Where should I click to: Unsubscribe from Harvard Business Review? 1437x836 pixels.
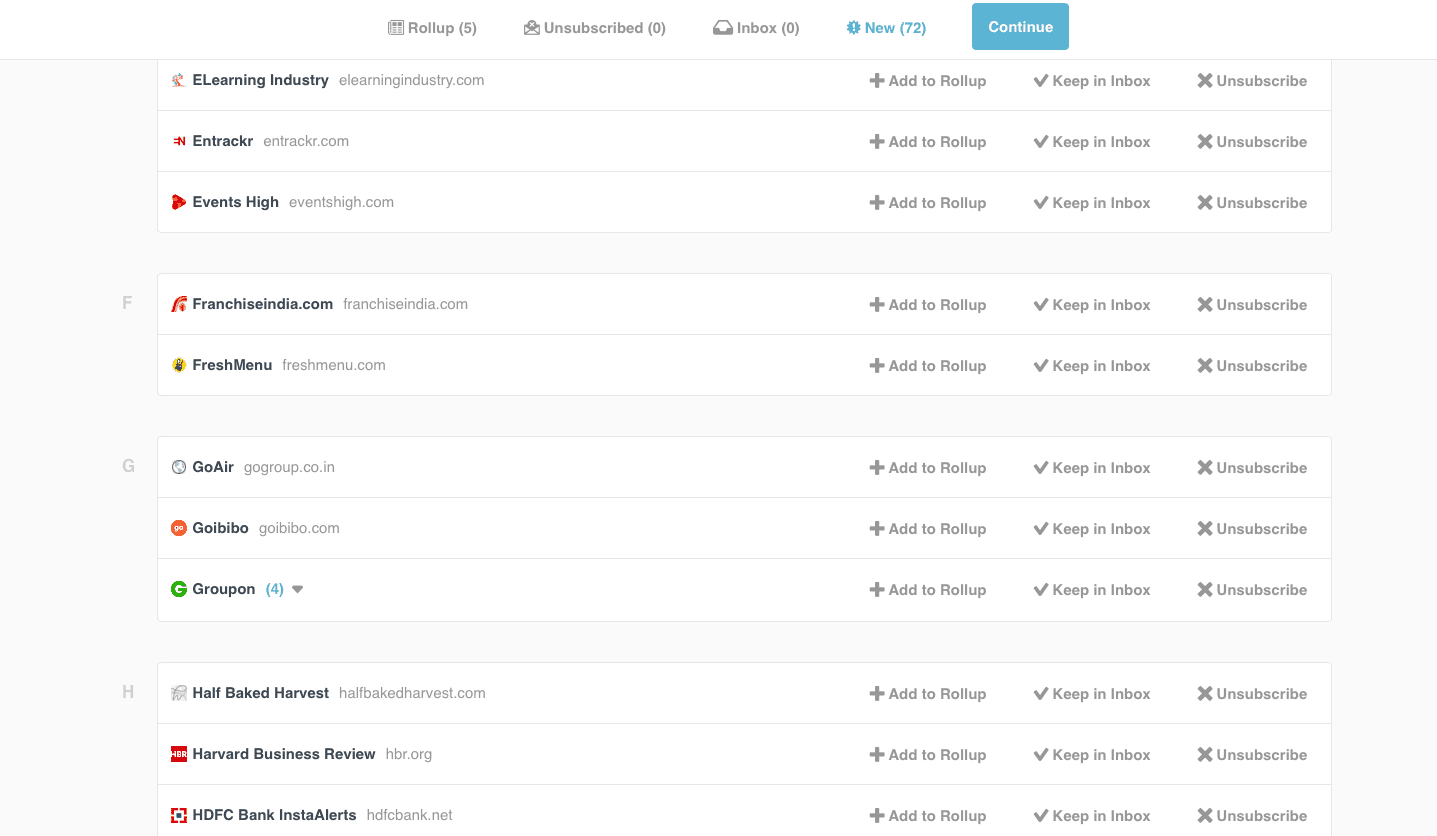[x=1252, y=755]
